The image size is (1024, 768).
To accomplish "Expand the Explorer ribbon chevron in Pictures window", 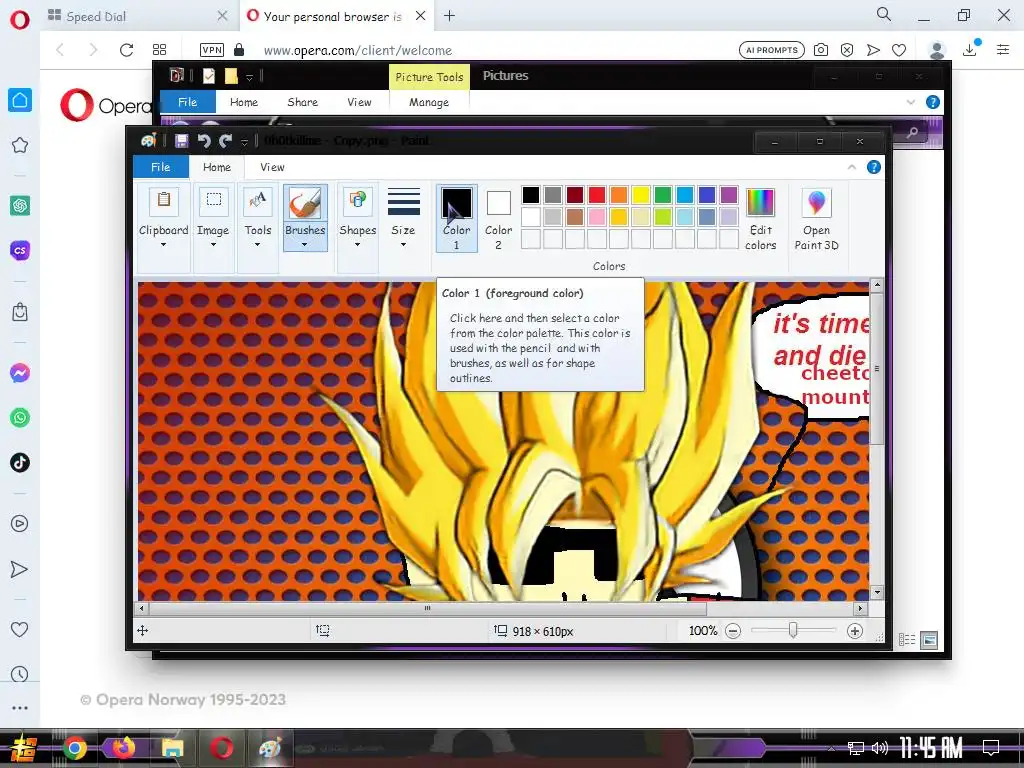I will [911, 102].
